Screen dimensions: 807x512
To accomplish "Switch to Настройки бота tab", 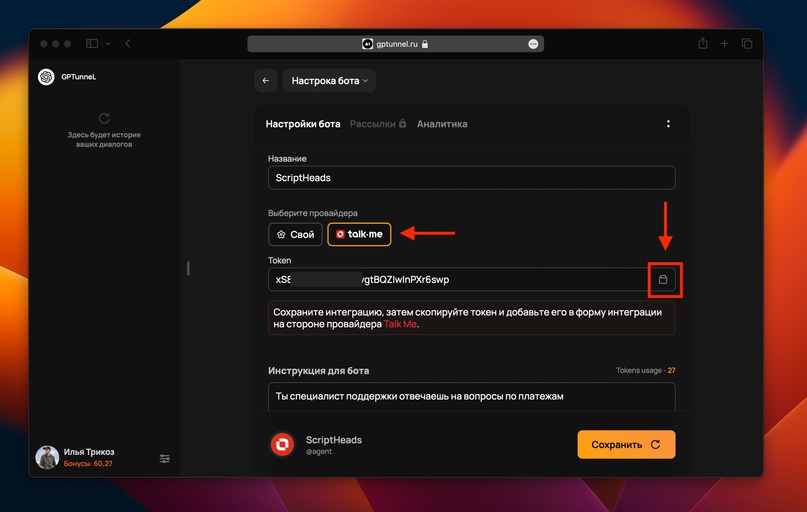I will 303,124.
